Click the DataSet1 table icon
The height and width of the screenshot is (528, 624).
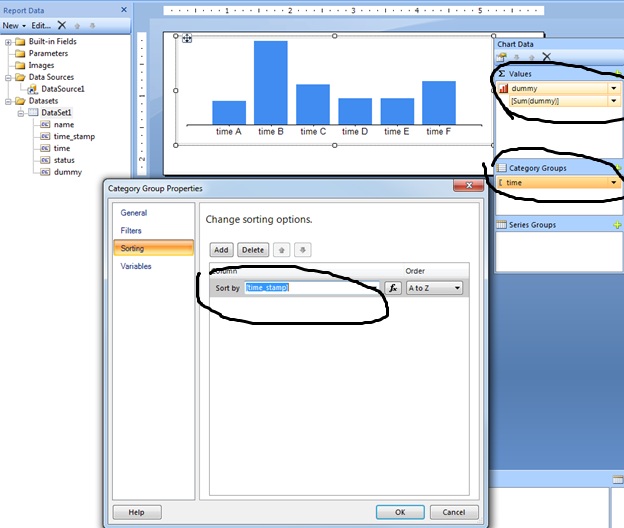tap(33, 113)
